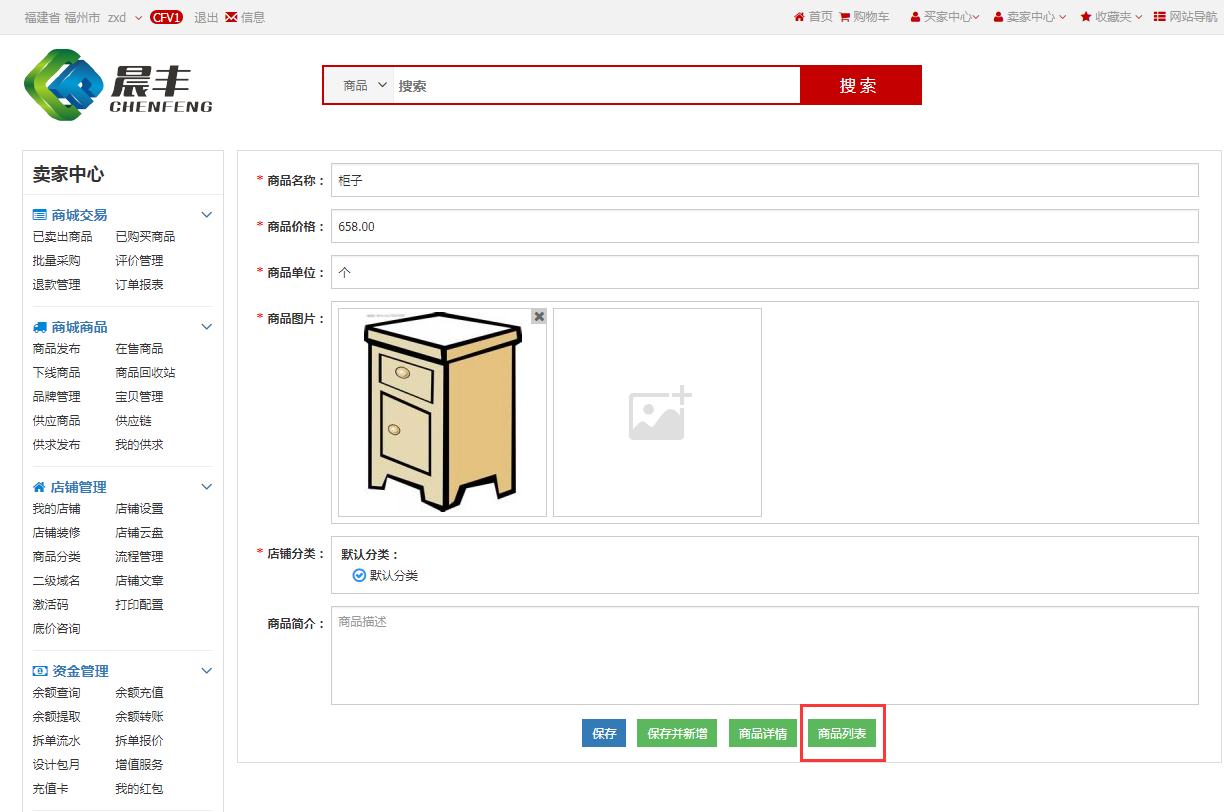Click the site navigation grid icon

1160,17
